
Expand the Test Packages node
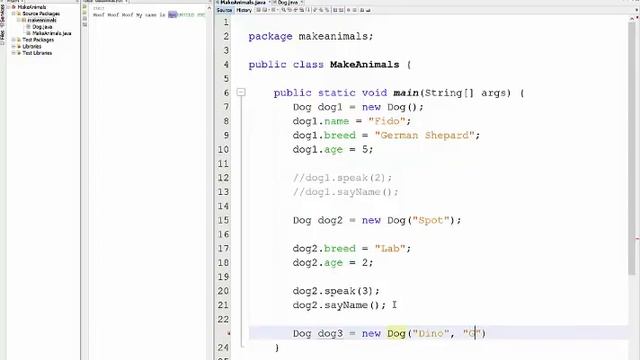(x=13, y=40)
